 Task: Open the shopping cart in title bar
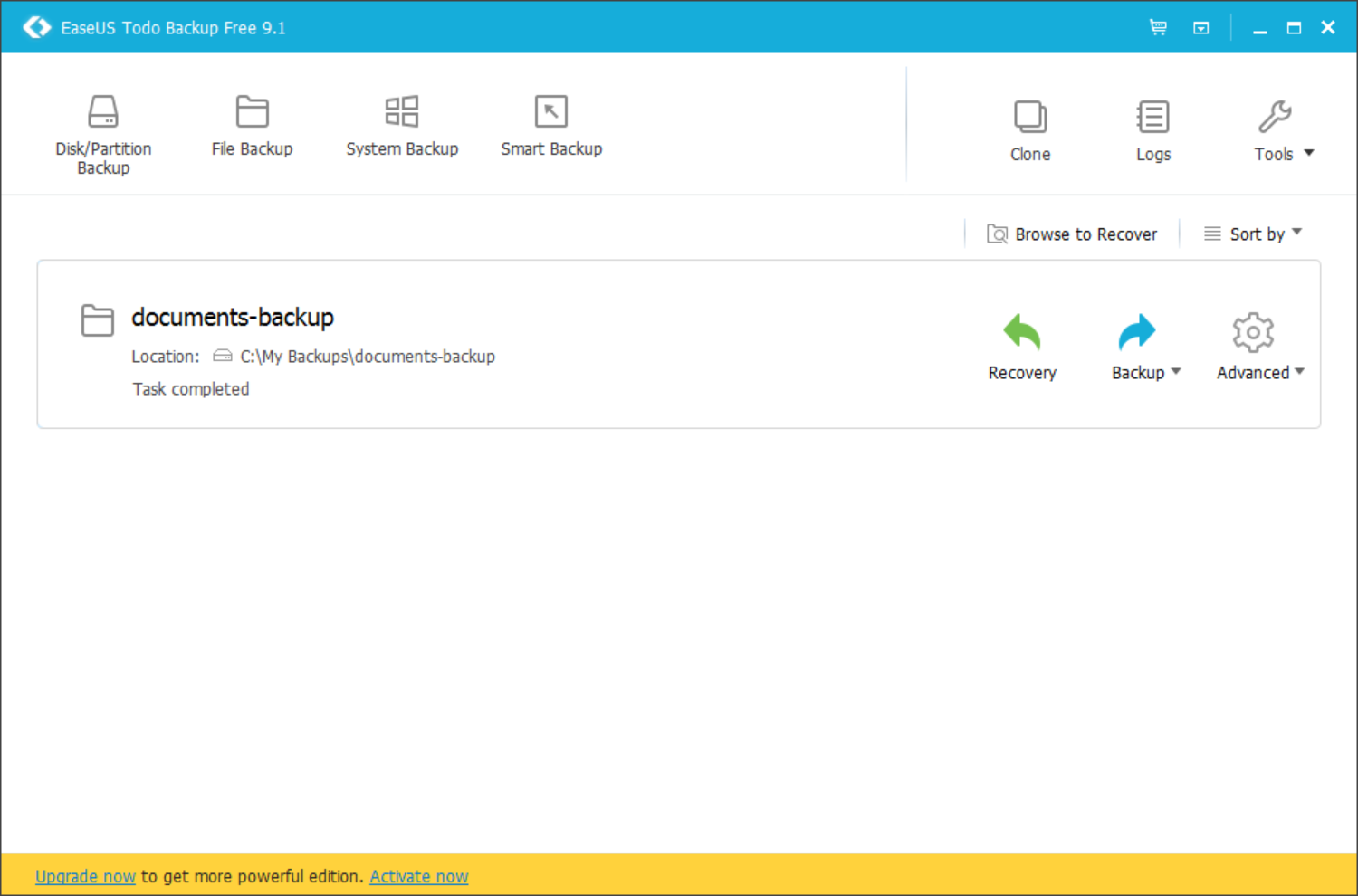click(1158, 27)
